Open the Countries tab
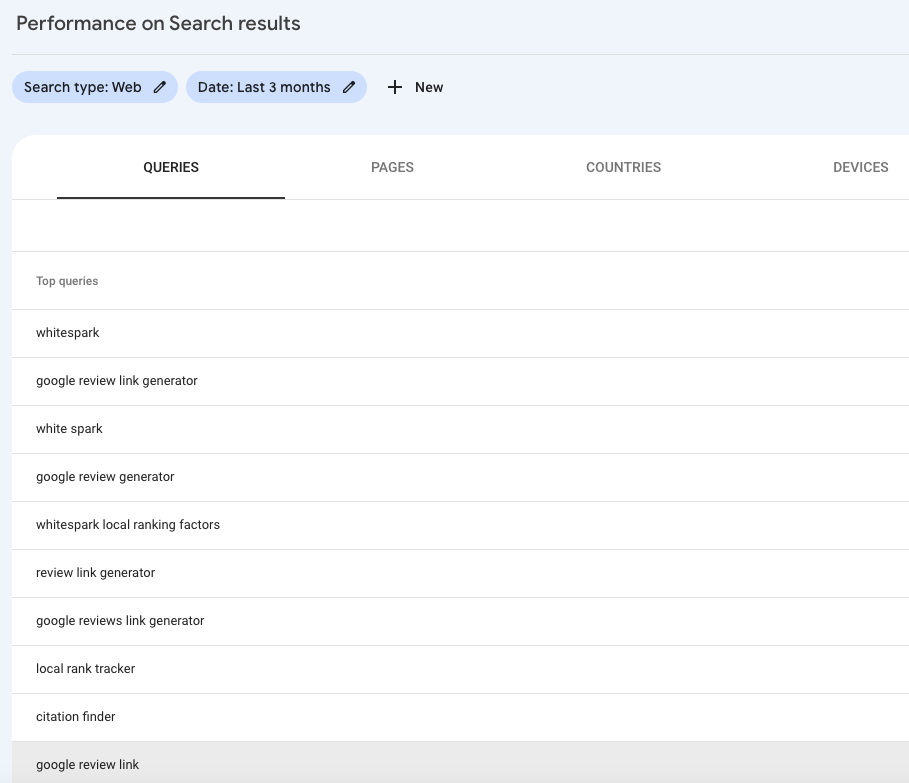The image size is (909, 783). 623,167
